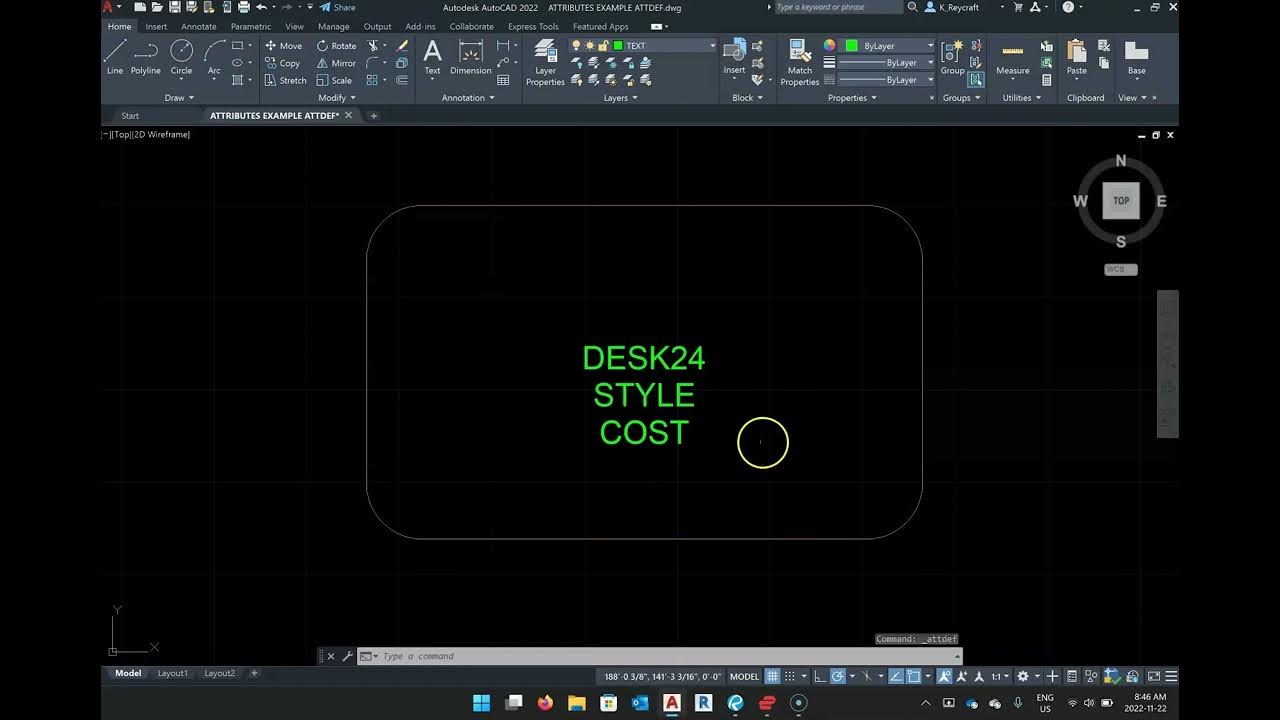Switch to Layout1 tab
The height and width of the screenshot is (720, 1280).
[x=172, y=674]
